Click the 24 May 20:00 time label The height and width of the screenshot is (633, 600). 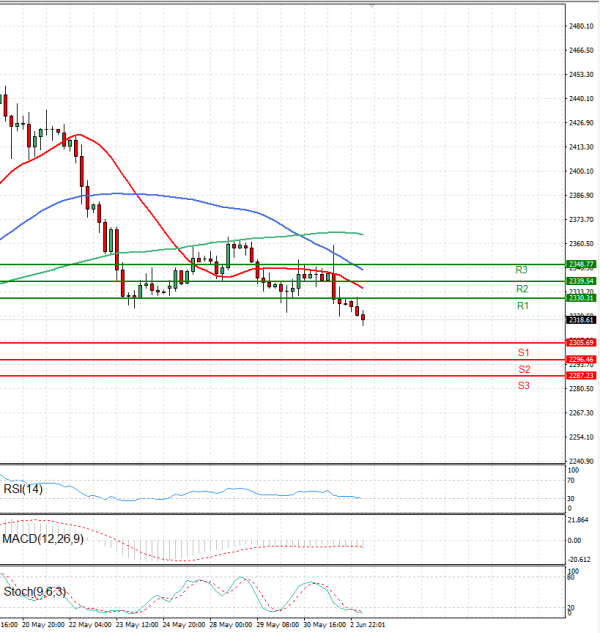click(x=184, y=625)
